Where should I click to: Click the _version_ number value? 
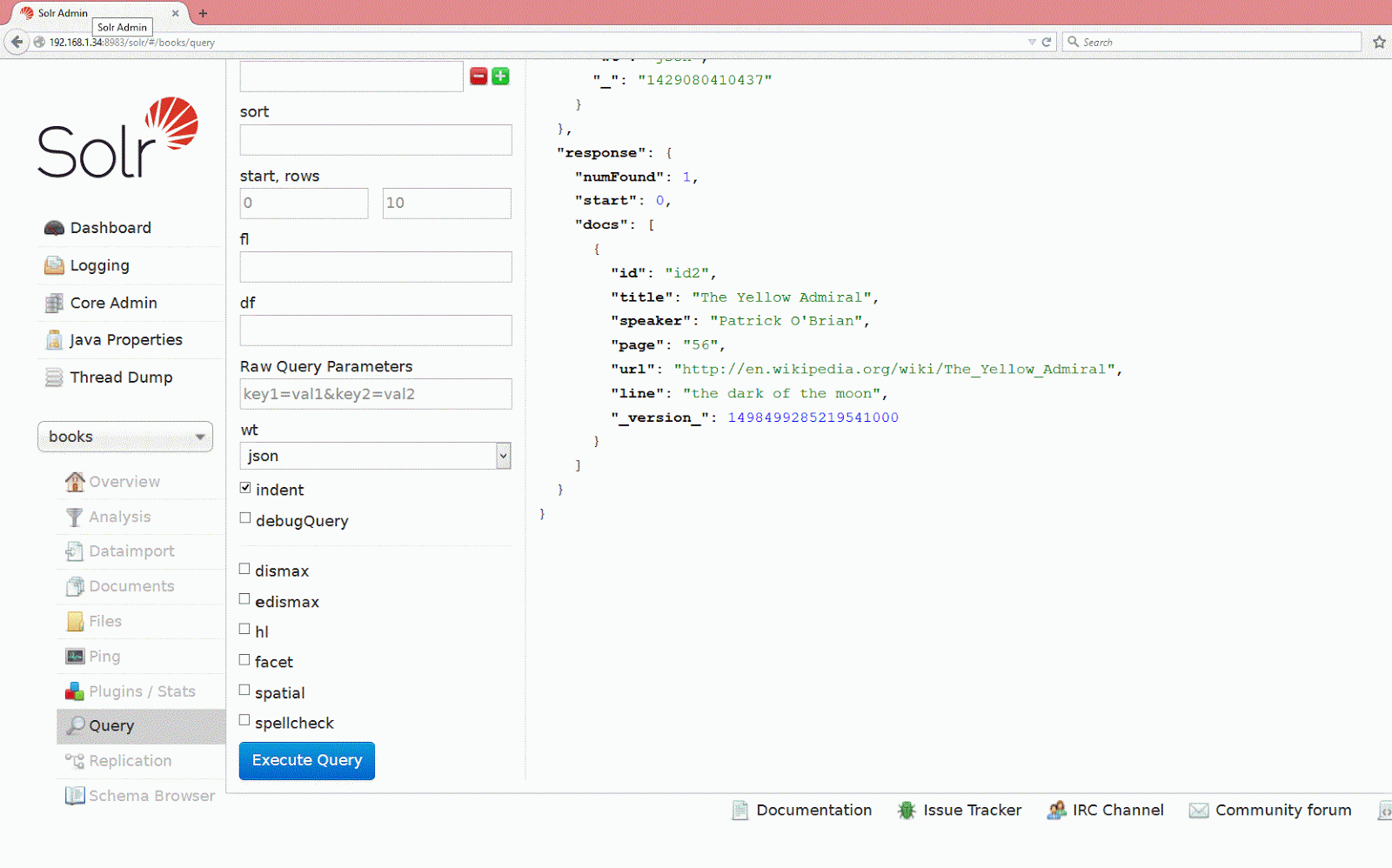[813, 417]
